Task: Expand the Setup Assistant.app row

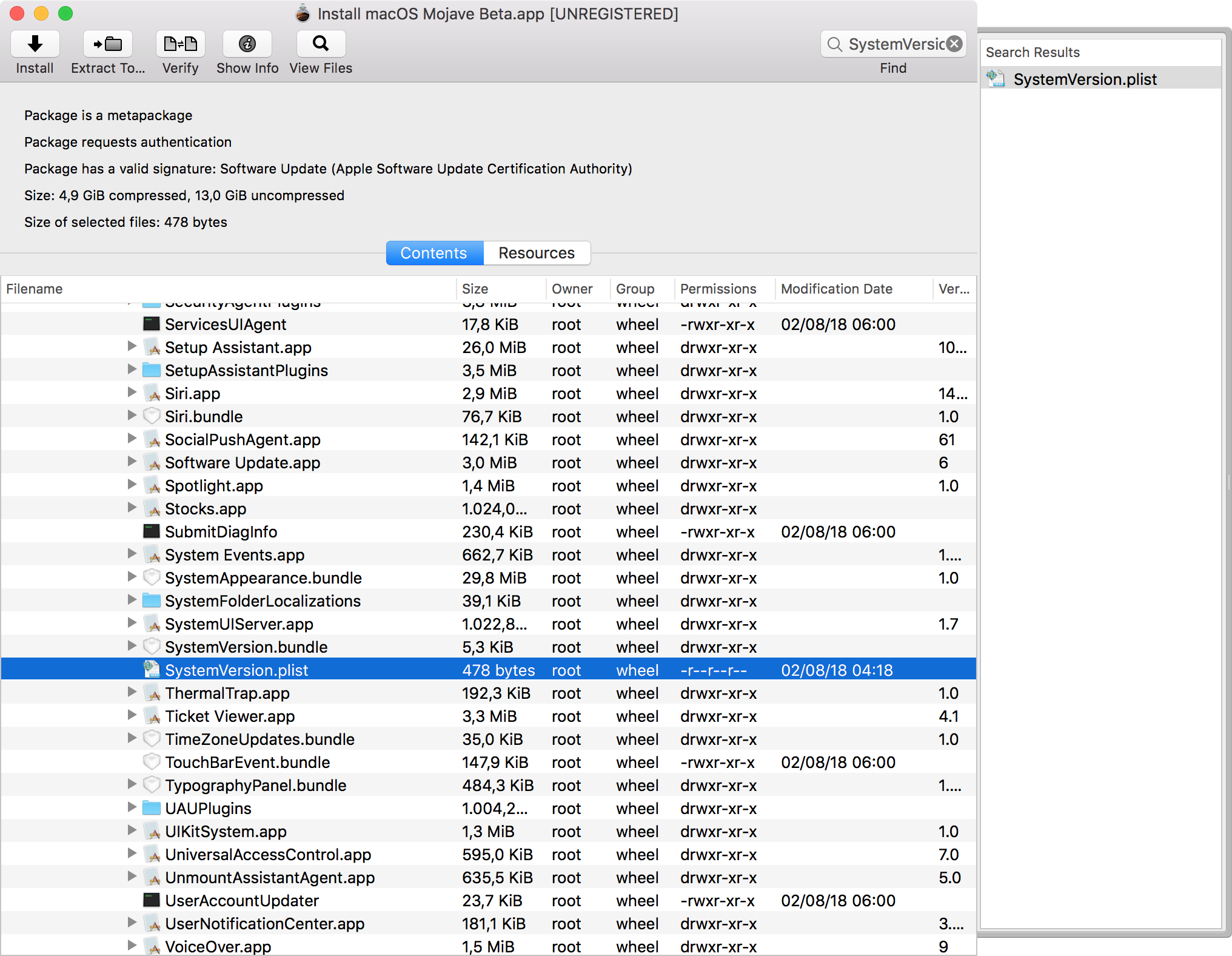Action: click(132, 346)
